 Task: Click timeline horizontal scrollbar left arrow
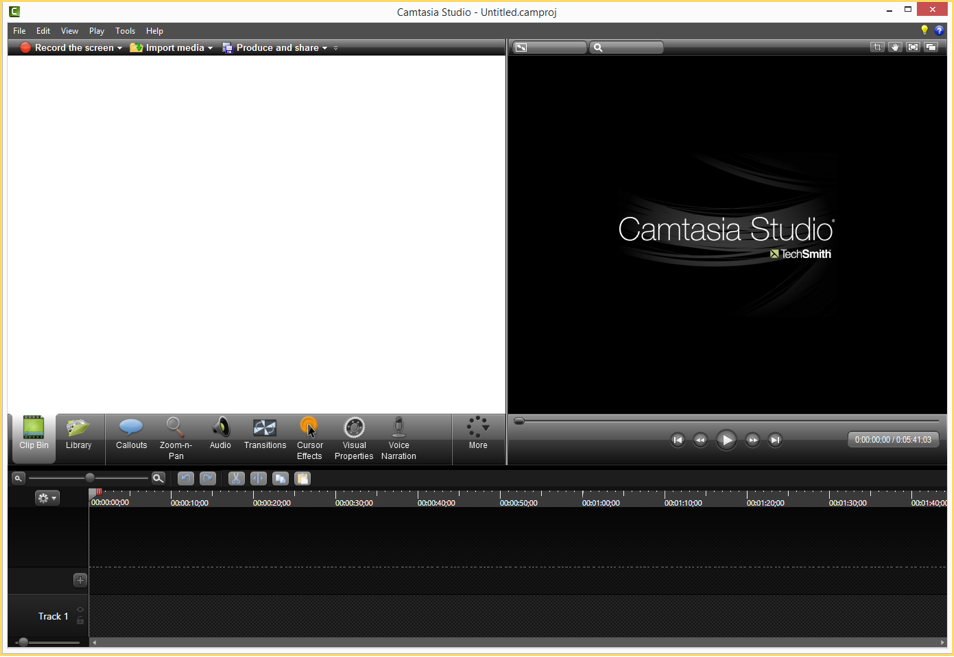pyautogui.click(x=94, y=642)
